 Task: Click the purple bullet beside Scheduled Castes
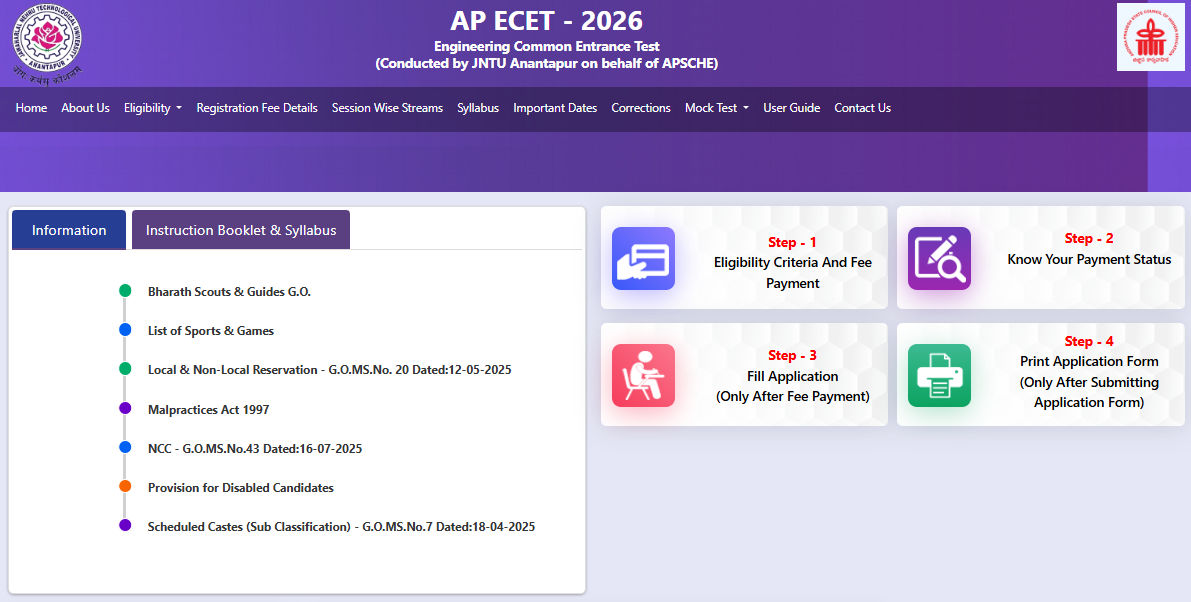pos(125,525)
